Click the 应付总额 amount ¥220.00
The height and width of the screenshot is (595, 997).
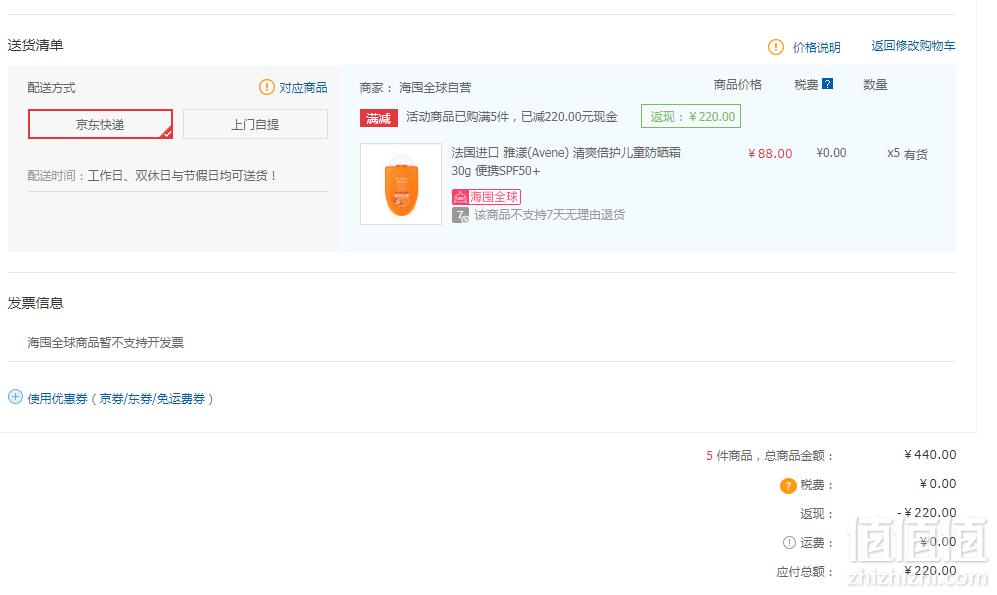point(930,571)
